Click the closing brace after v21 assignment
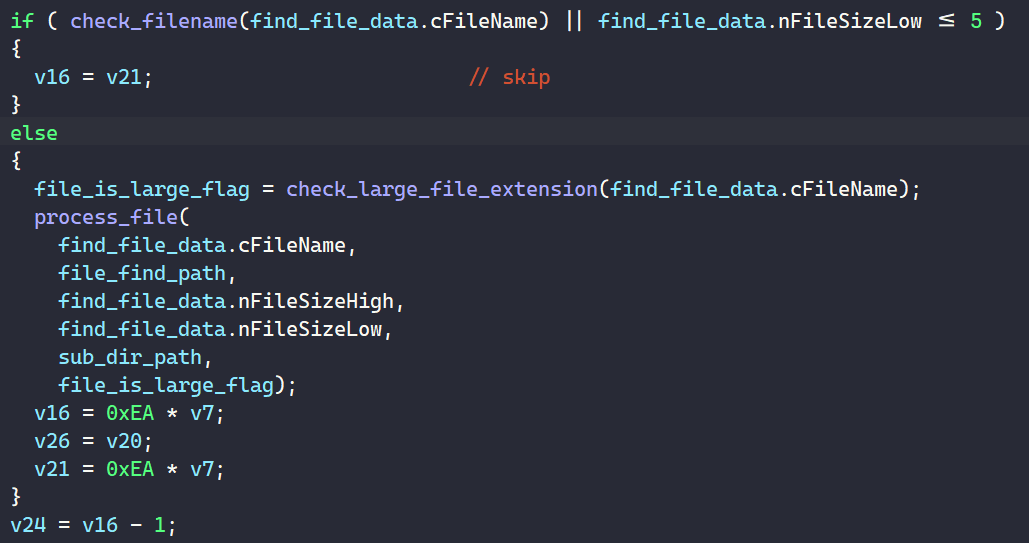1029x543 pixels. (x=16, y=496)
